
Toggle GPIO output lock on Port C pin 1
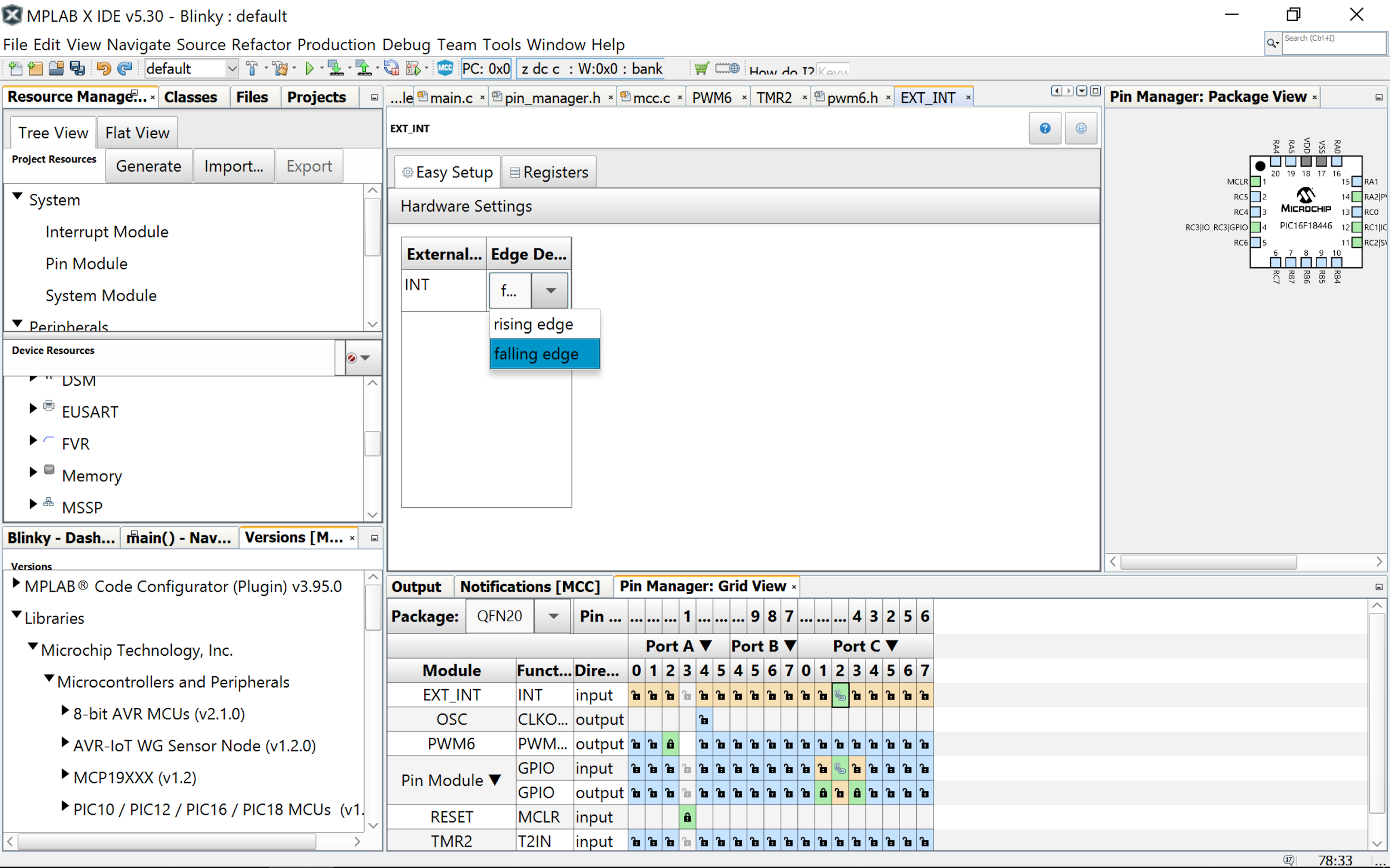coord(823,794)
